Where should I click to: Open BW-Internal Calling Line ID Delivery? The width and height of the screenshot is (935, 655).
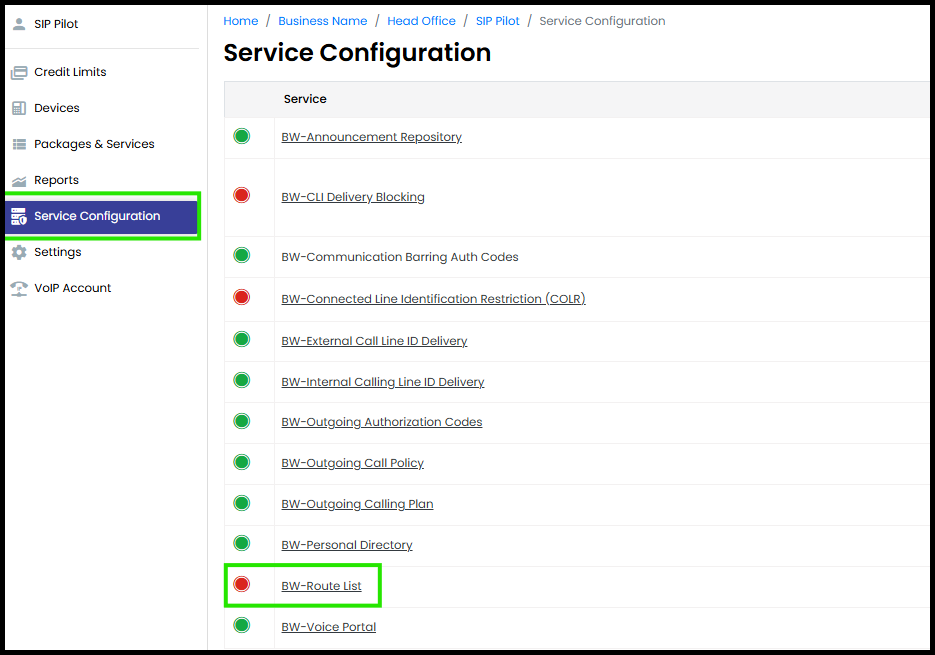pos(383,382)
